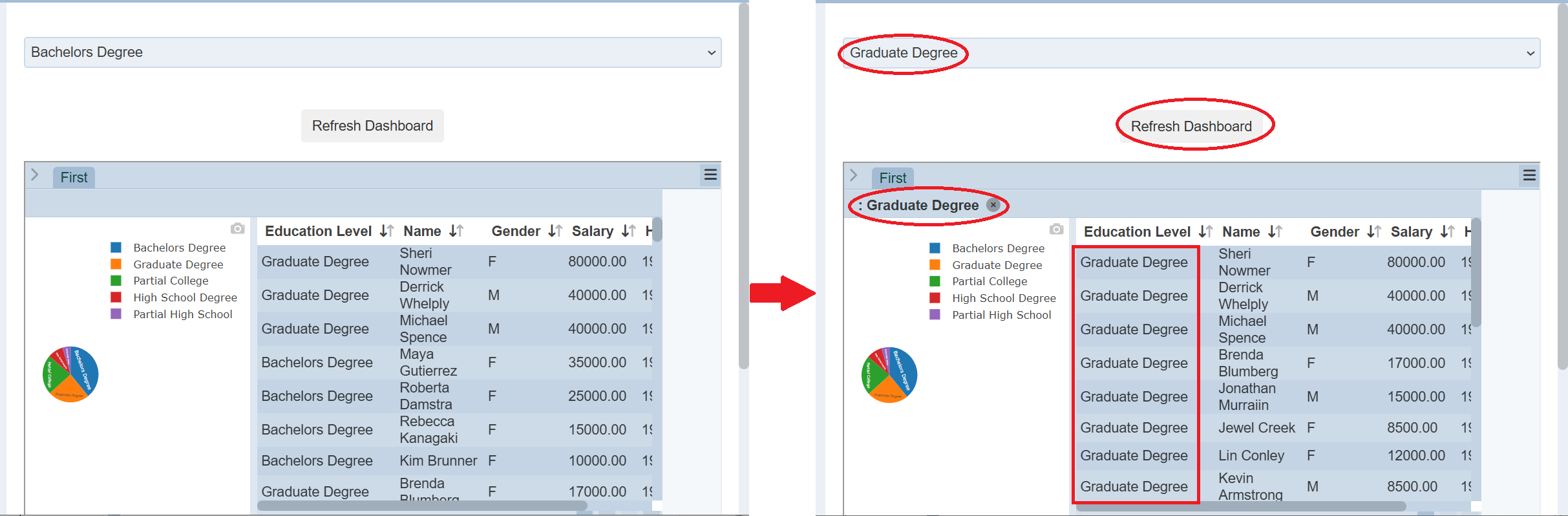Click Refresh Dashboard below the Bachelors Degree dropdown
Screen dimensions: 1568x516
tap(372, 125)
